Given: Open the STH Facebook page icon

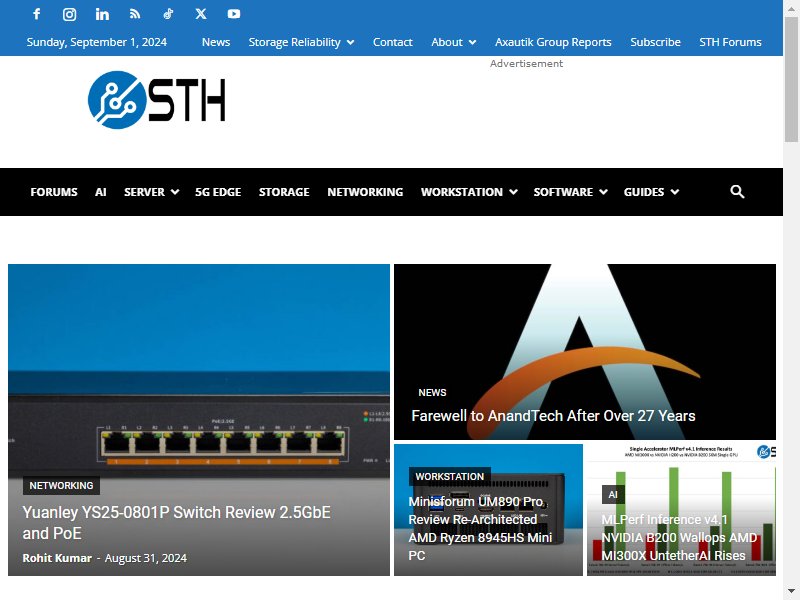Looking at the screenshot, I should pos(36,14).
